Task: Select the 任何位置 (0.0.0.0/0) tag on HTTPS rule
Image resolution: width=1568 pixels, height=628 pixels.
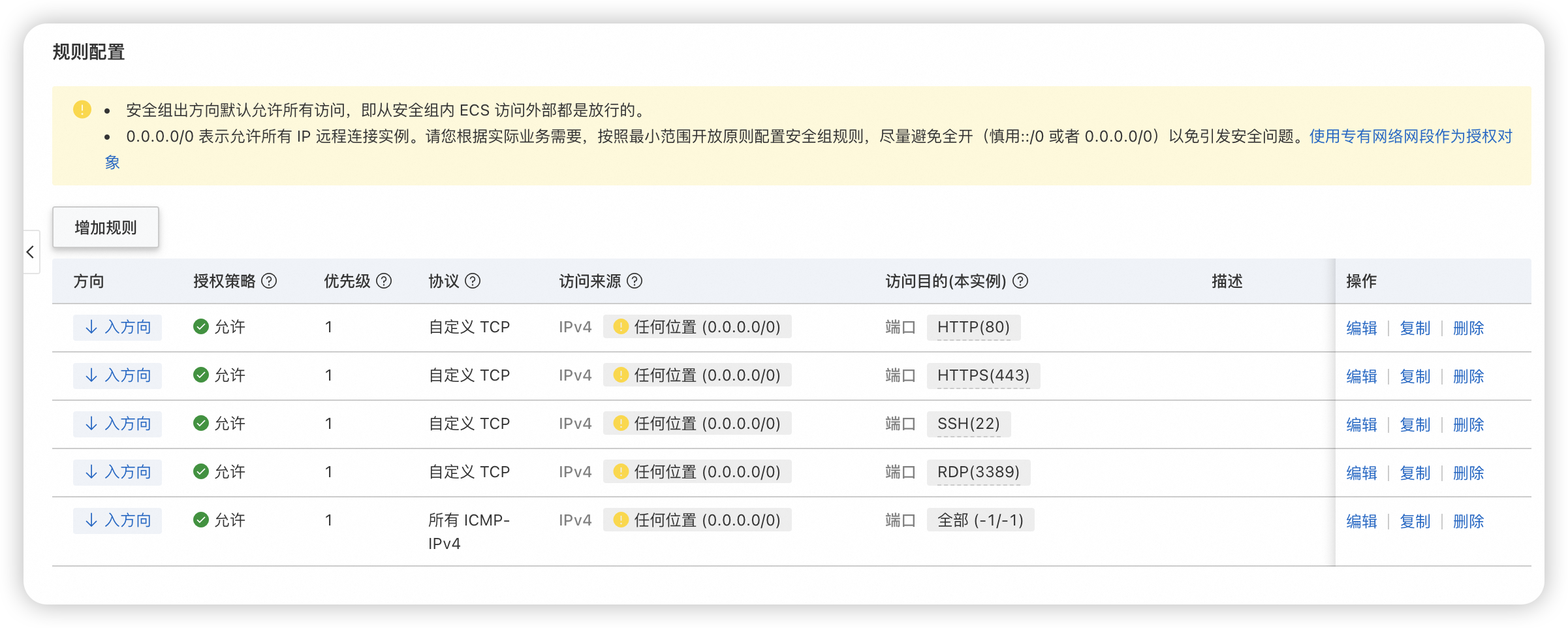Action: pos(697,375)
